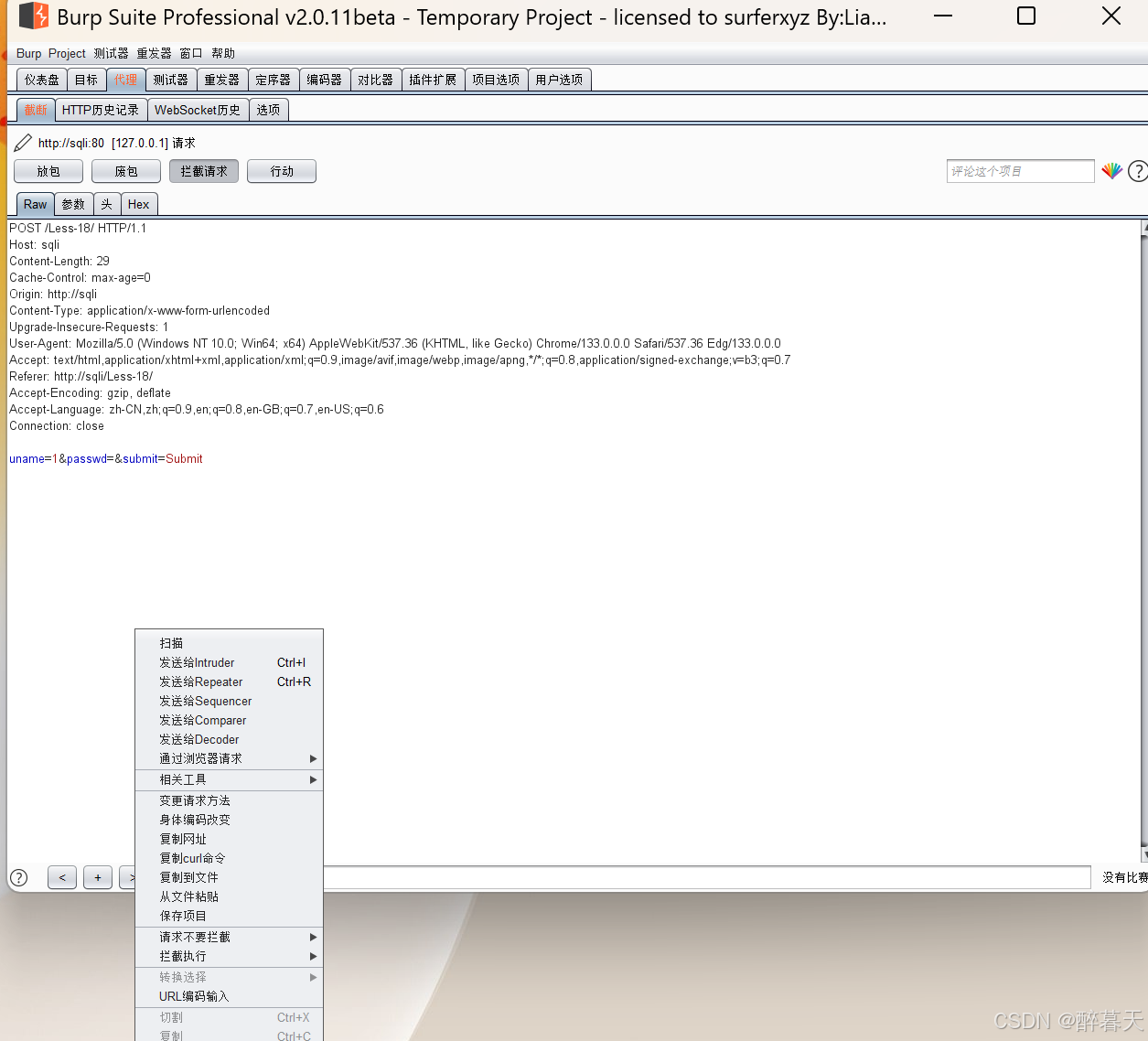Select the 参数 view tab
Image resolution: width=1148 pixels, height=1041 pixels.
pos(74,204)
